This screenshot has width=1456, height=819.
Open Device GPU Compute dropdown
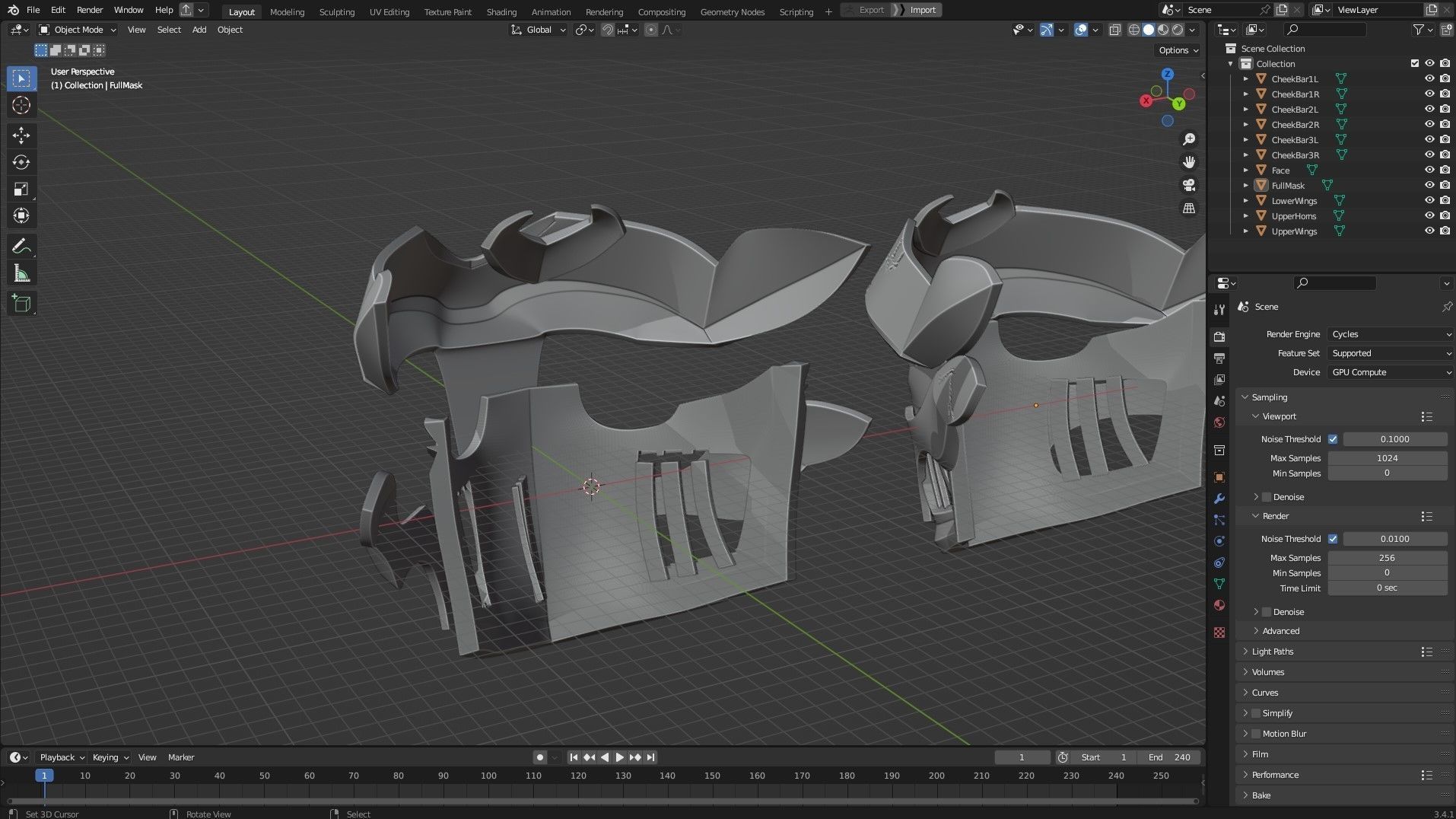pos(1391,372)
